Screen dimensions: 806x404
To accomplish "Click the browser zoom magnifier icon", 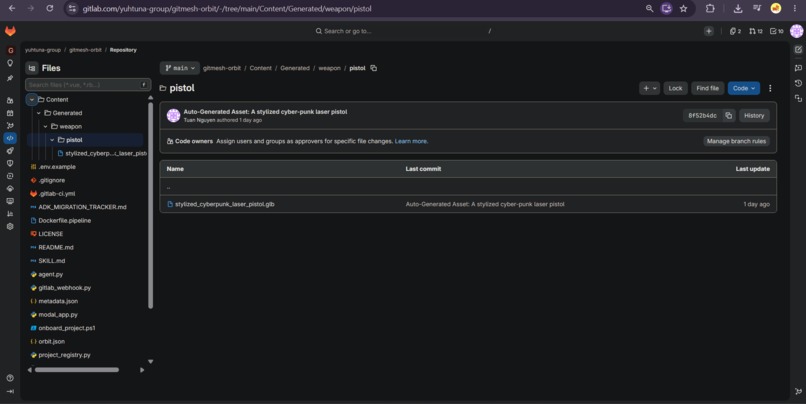I will point(650,9).
